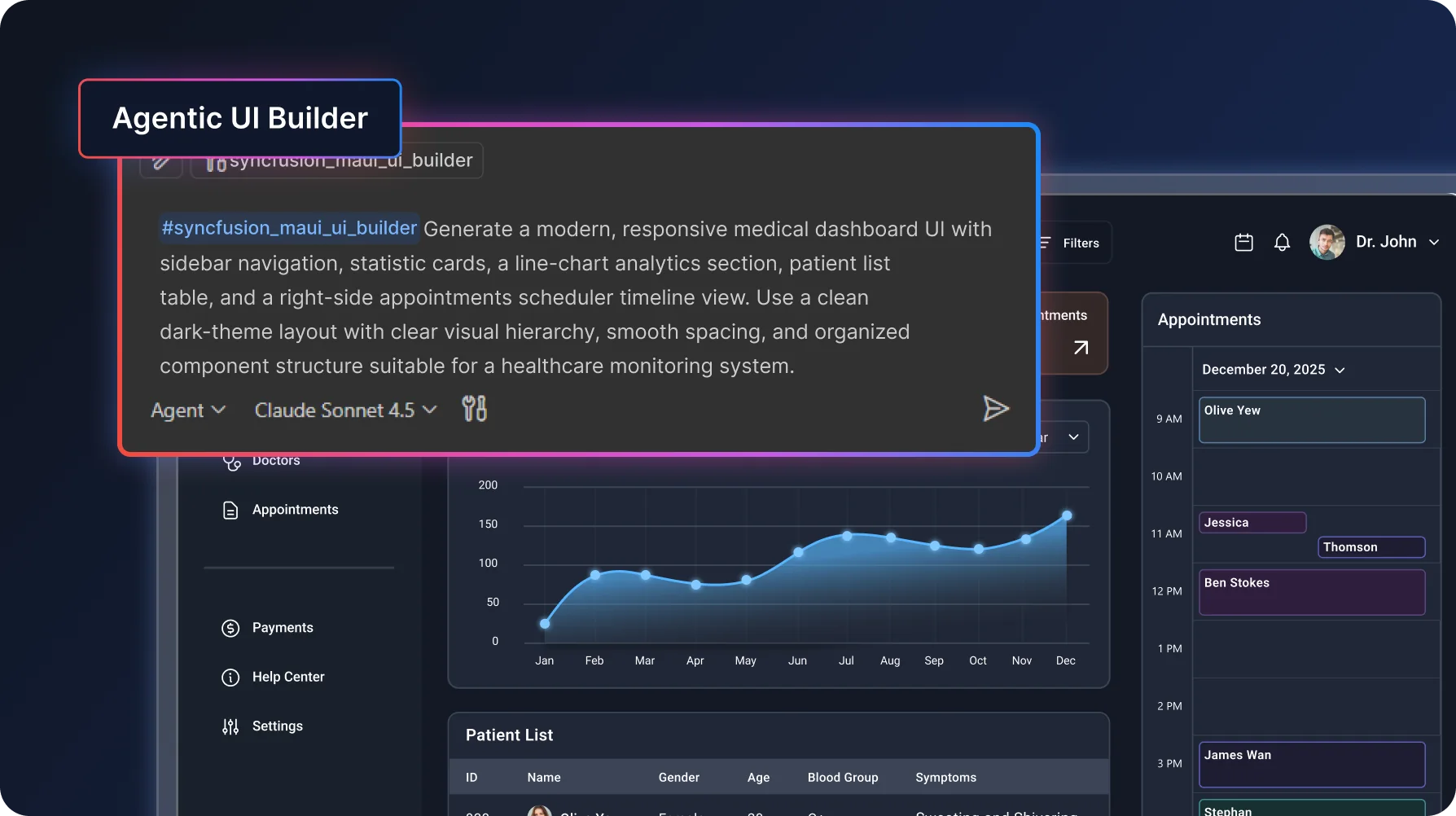
Task: Click the syncfusion_maui_ui_builder context chip
Action: point(337,160)
